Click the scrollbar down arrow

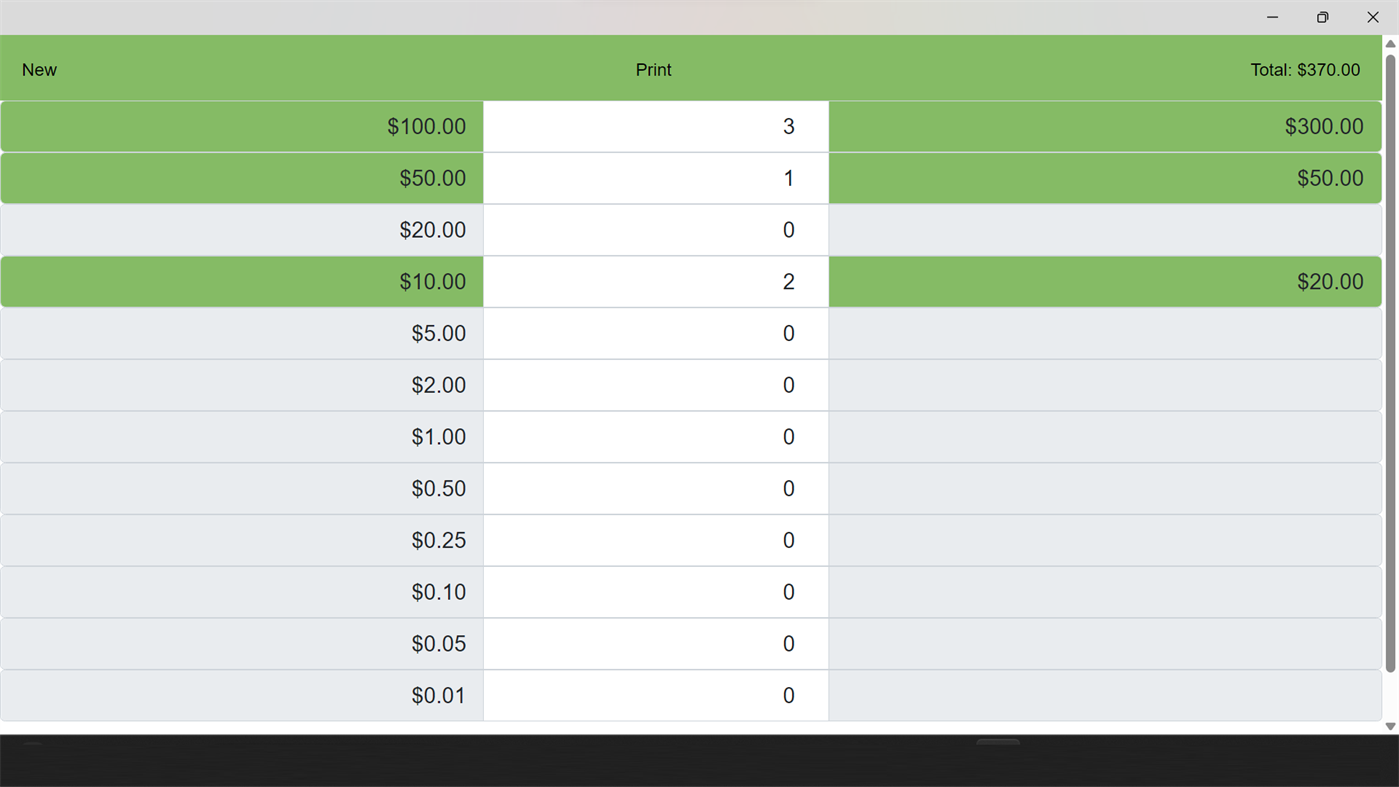coord(1390,726)
